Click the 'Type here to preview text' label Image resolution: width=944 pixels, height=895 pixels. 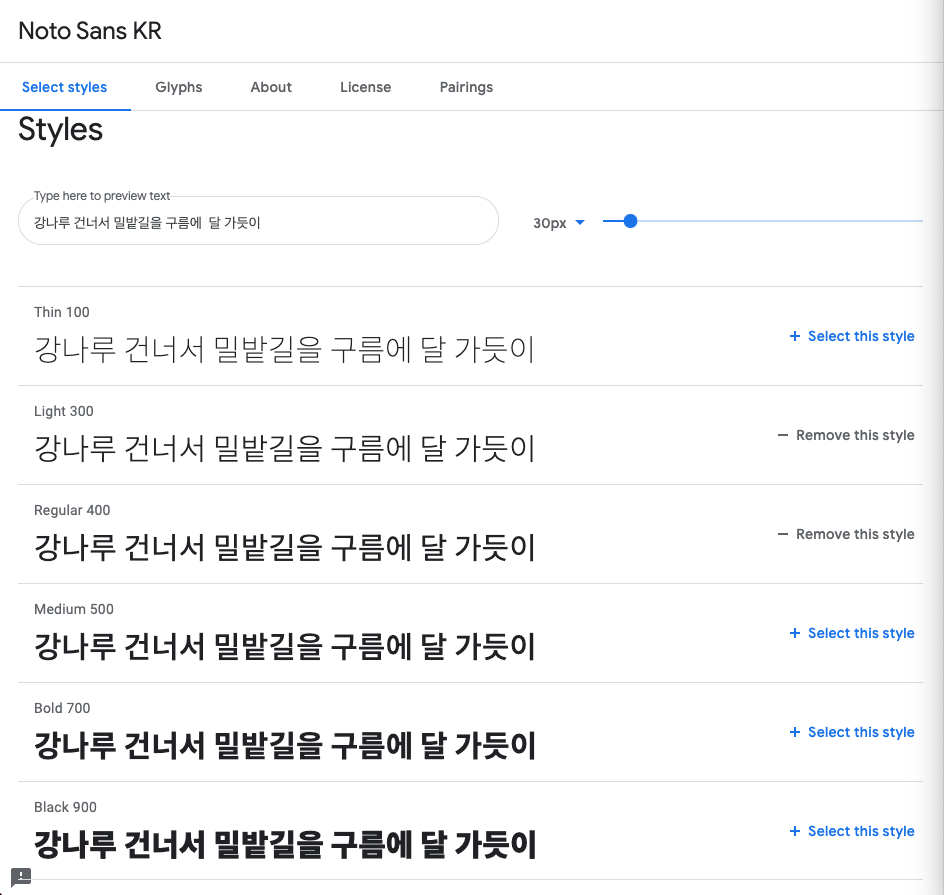tap(102, 196)
